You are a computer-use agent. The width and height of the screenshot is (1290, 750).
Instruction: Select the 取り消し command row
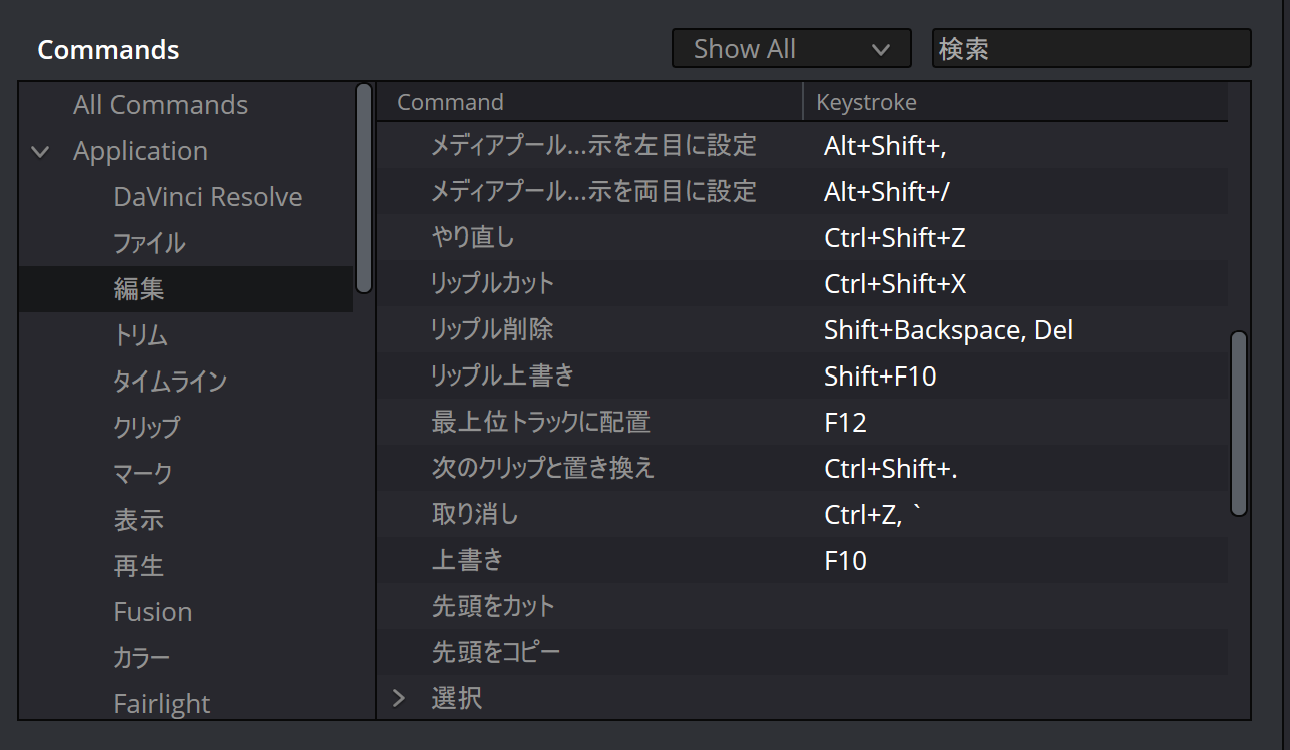coord(803,513)
